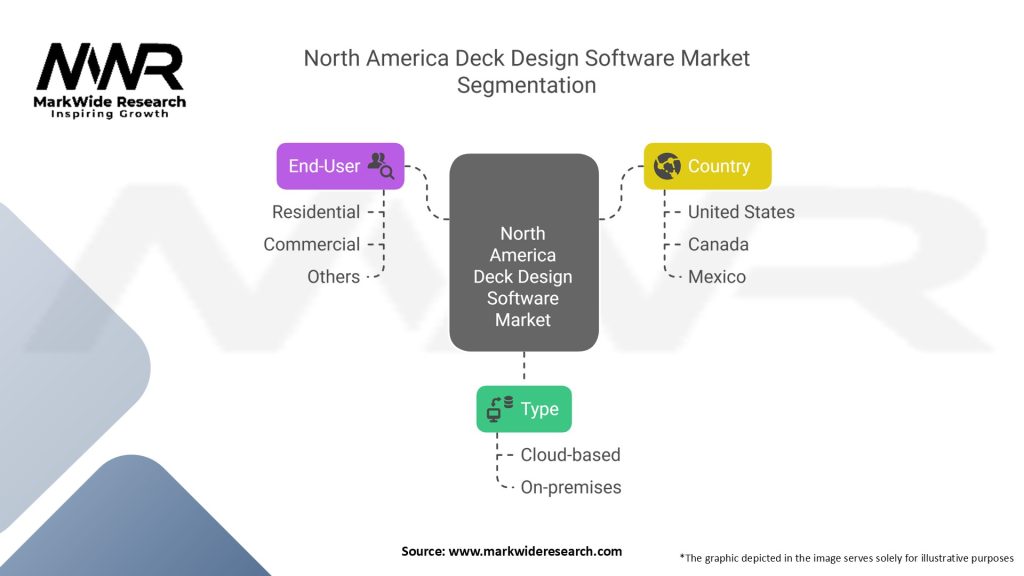This screenshot has width=1024, height=576.
Task: Select the Type text in green box
Action: coord(539,409)
